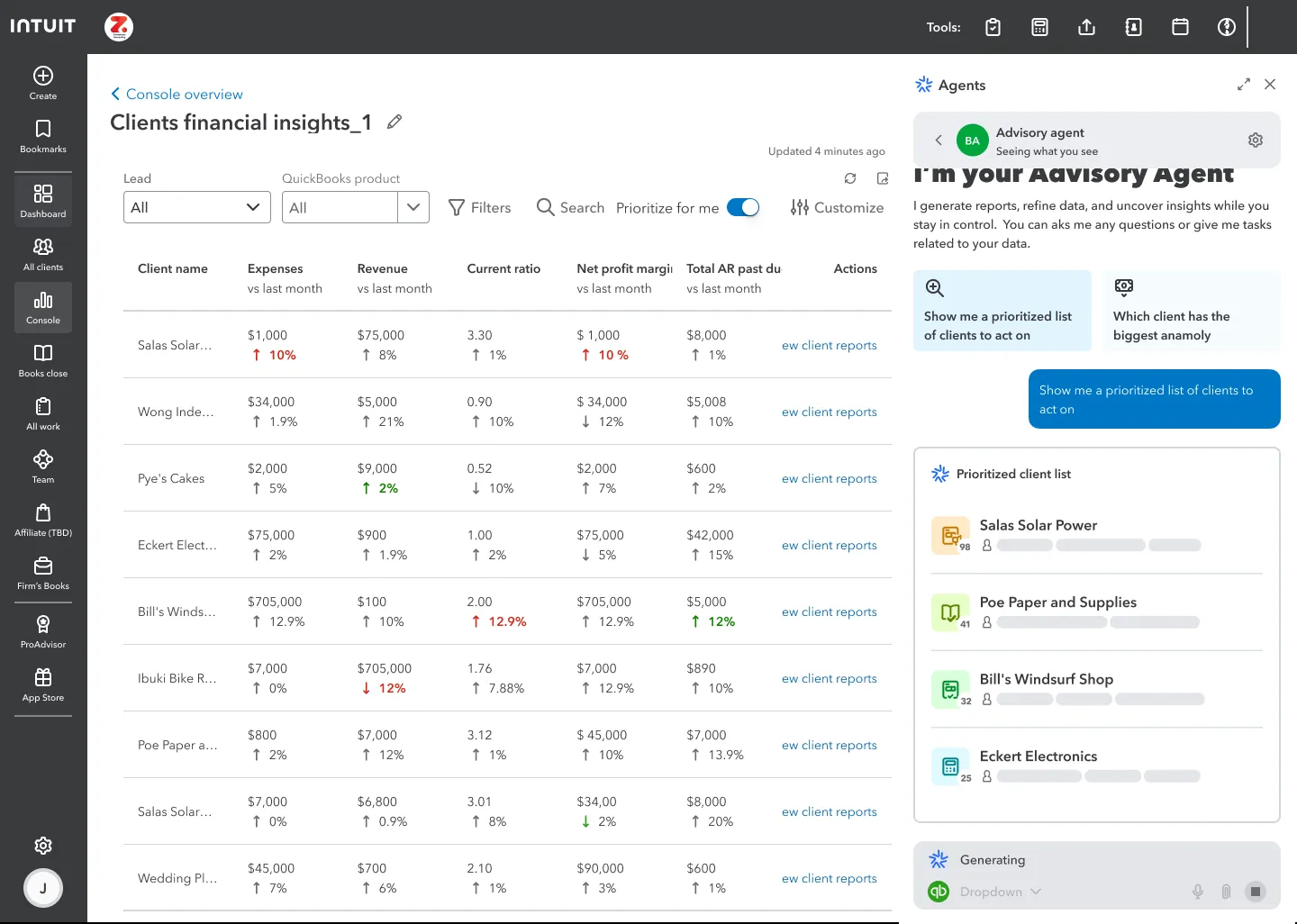Stop generating with the stop button

(x=1255, y=892)
